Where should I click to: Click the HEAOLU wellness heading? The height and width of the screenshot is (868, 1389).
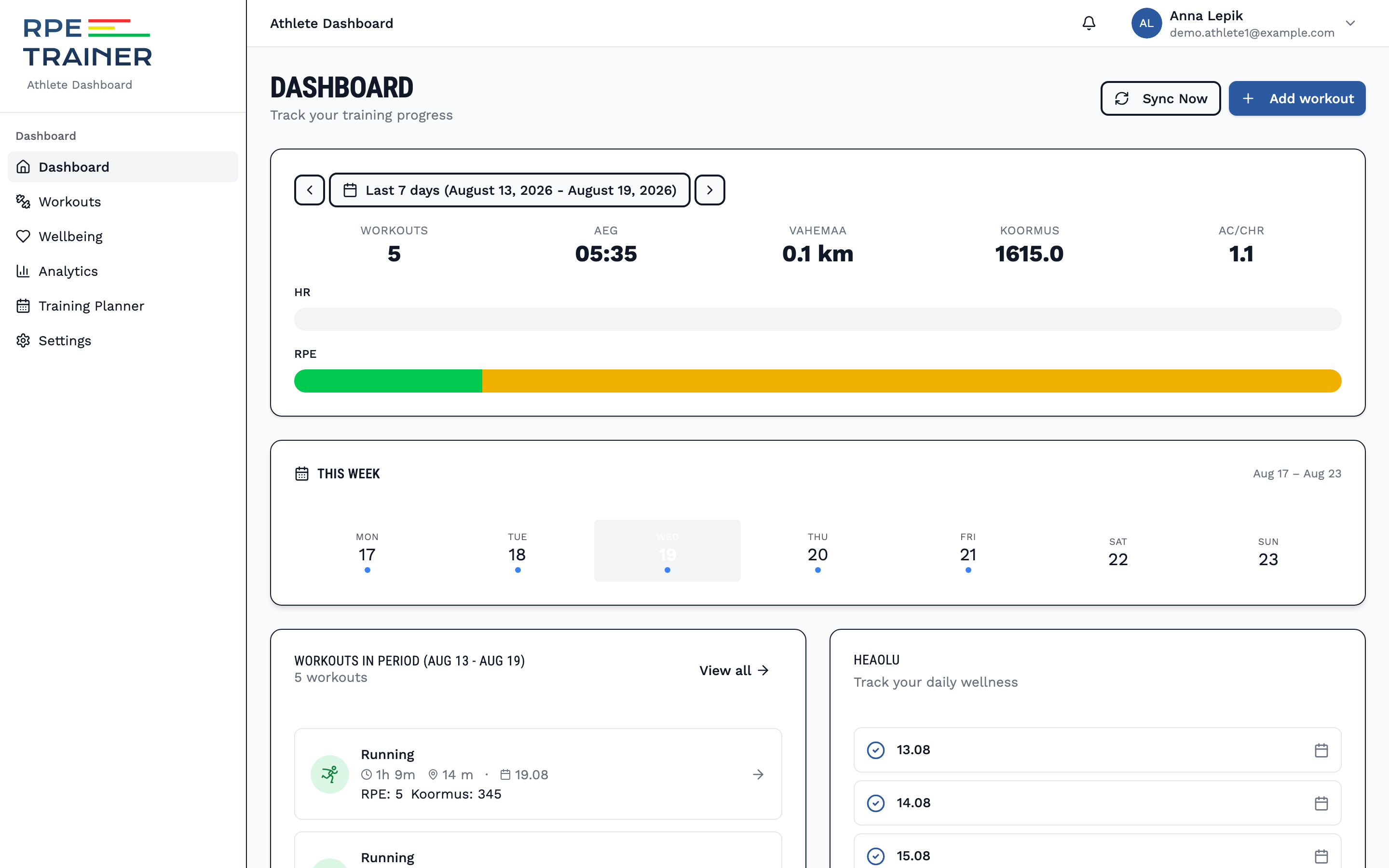(876, 660)
